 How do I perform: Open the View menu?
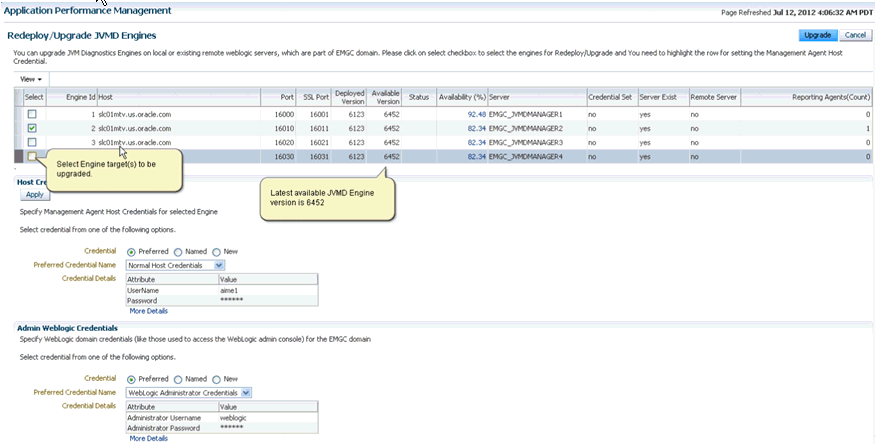pyautogui.click(x=31, y=79)
